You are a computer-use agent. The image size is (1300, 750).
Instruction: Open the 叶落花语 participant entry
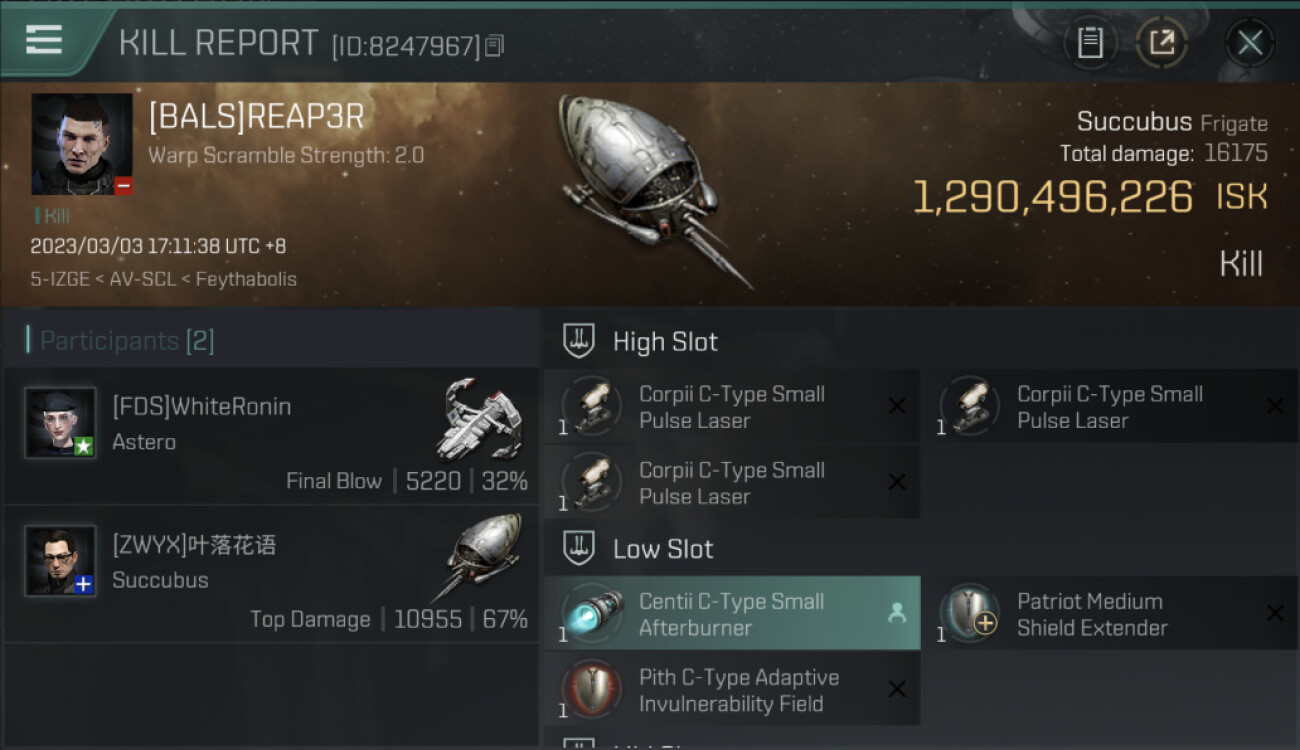coord(271,576)
